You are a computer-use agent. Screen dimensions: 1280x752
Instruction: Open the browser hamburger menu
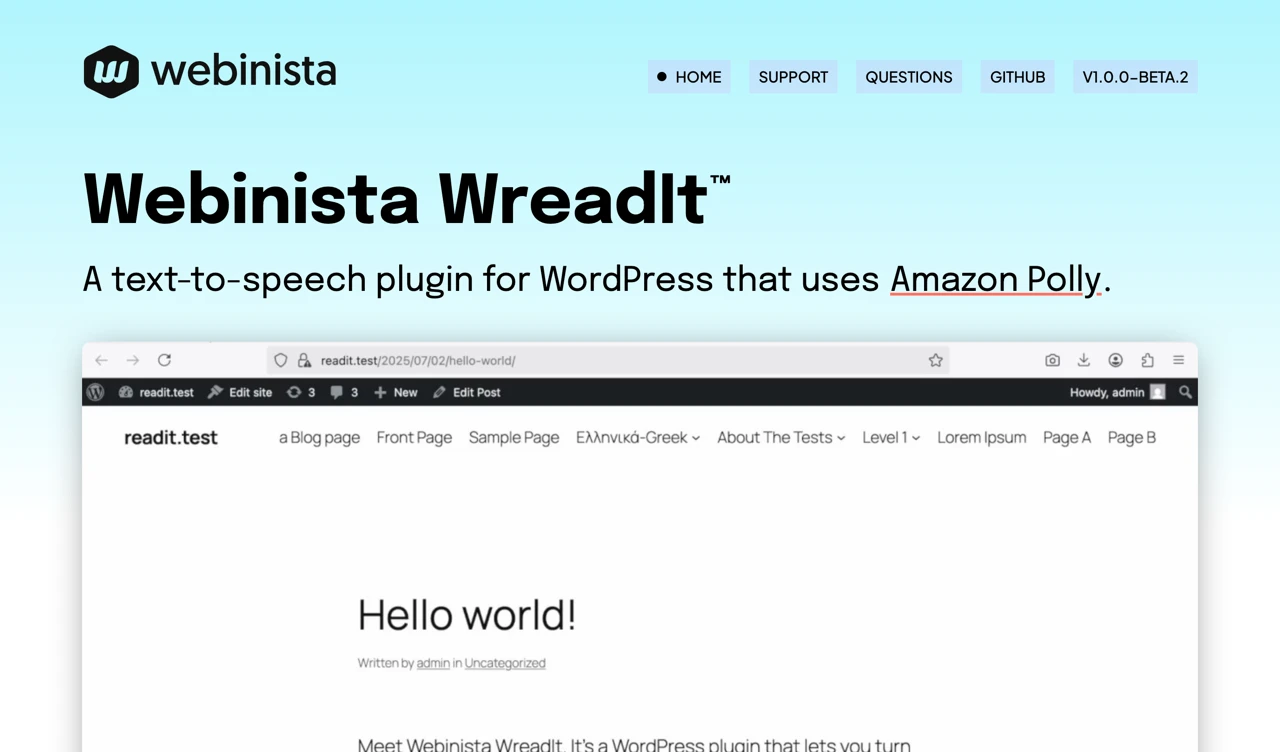click(x=1179, y=360)
